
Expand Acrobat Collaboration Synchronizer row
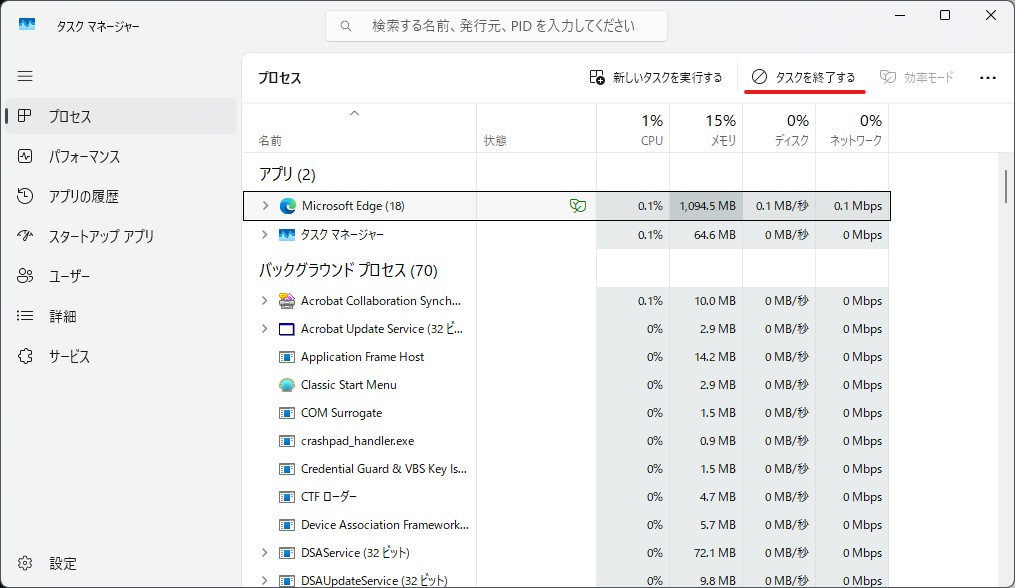(265, 301)
